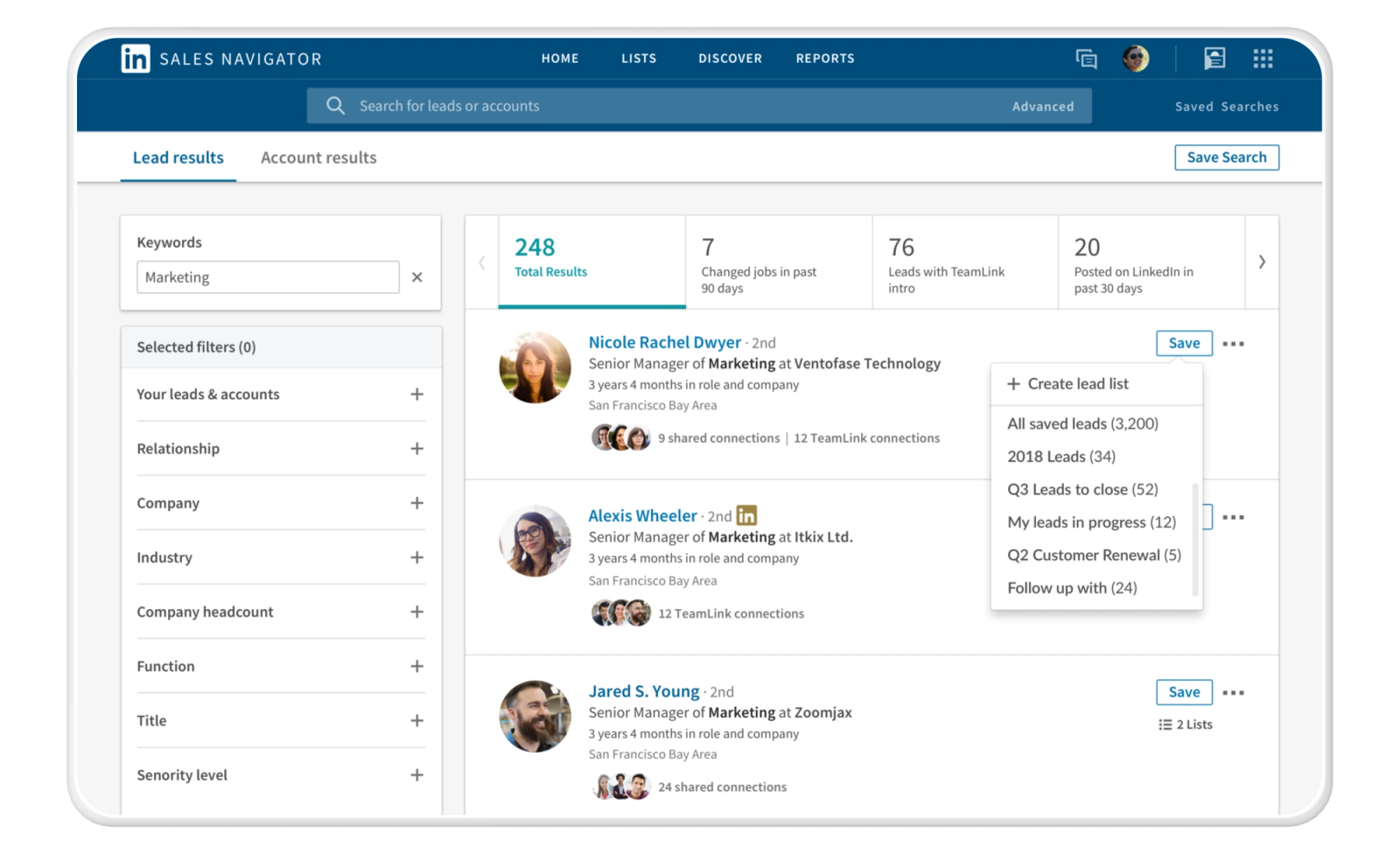
Task: Open the REPORTS menu
Action: coord(825,59)
